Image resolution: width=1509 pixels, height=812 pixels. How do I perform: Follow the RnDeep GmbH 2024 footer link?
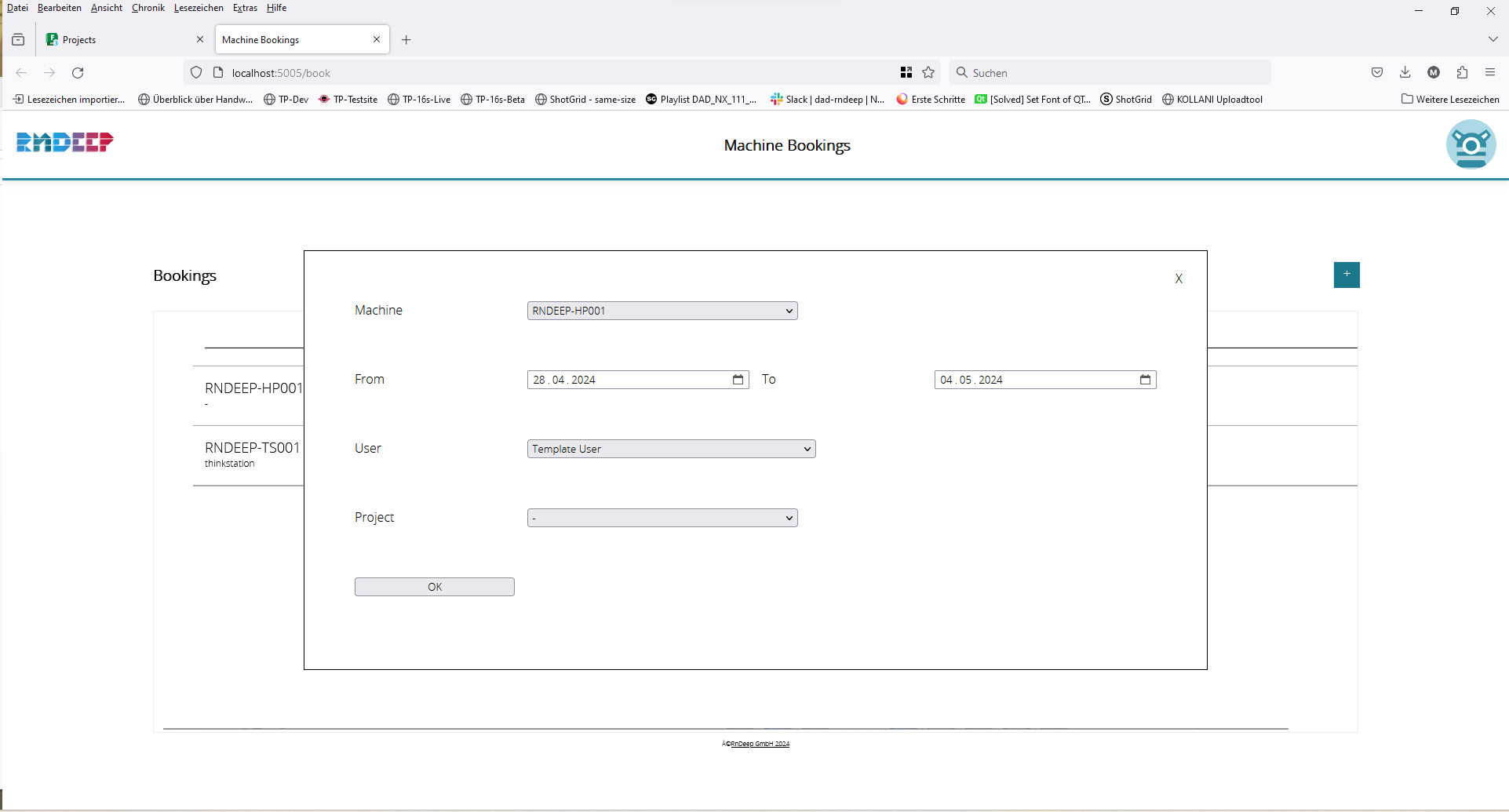(x=759, y=744)
